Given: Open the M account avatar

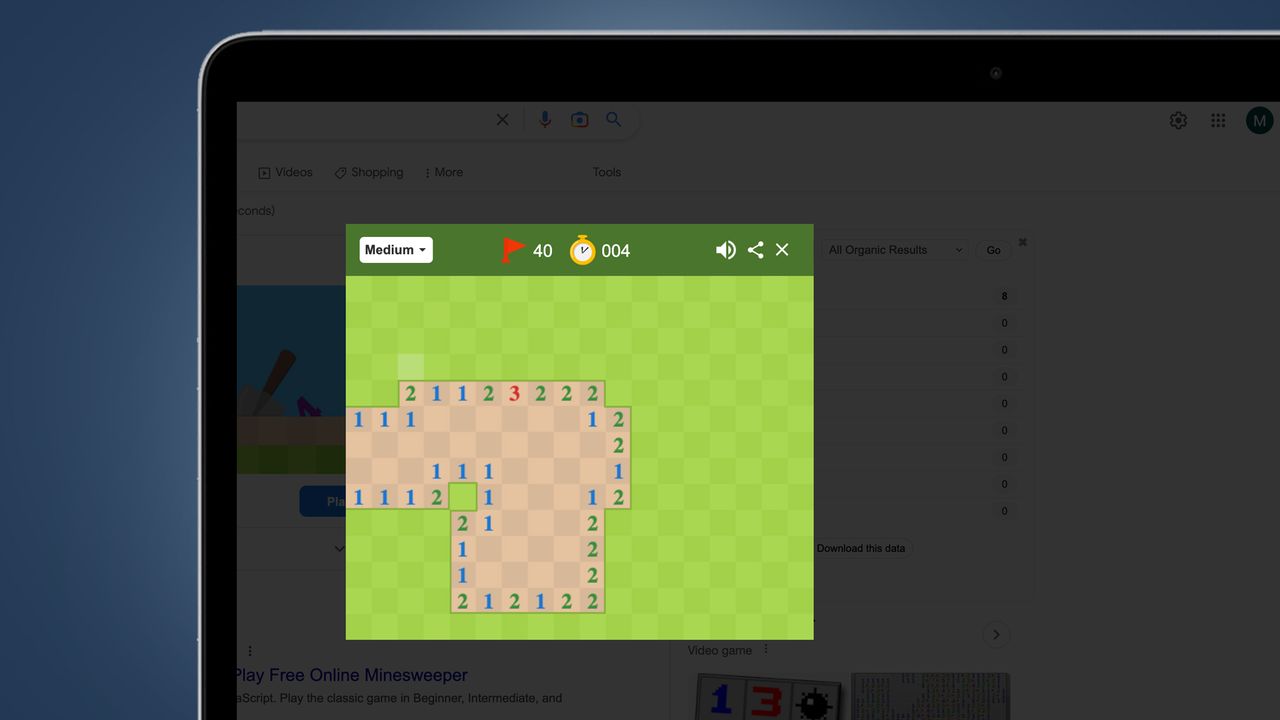Looking at the screenshot, I should coord(1259,121).
